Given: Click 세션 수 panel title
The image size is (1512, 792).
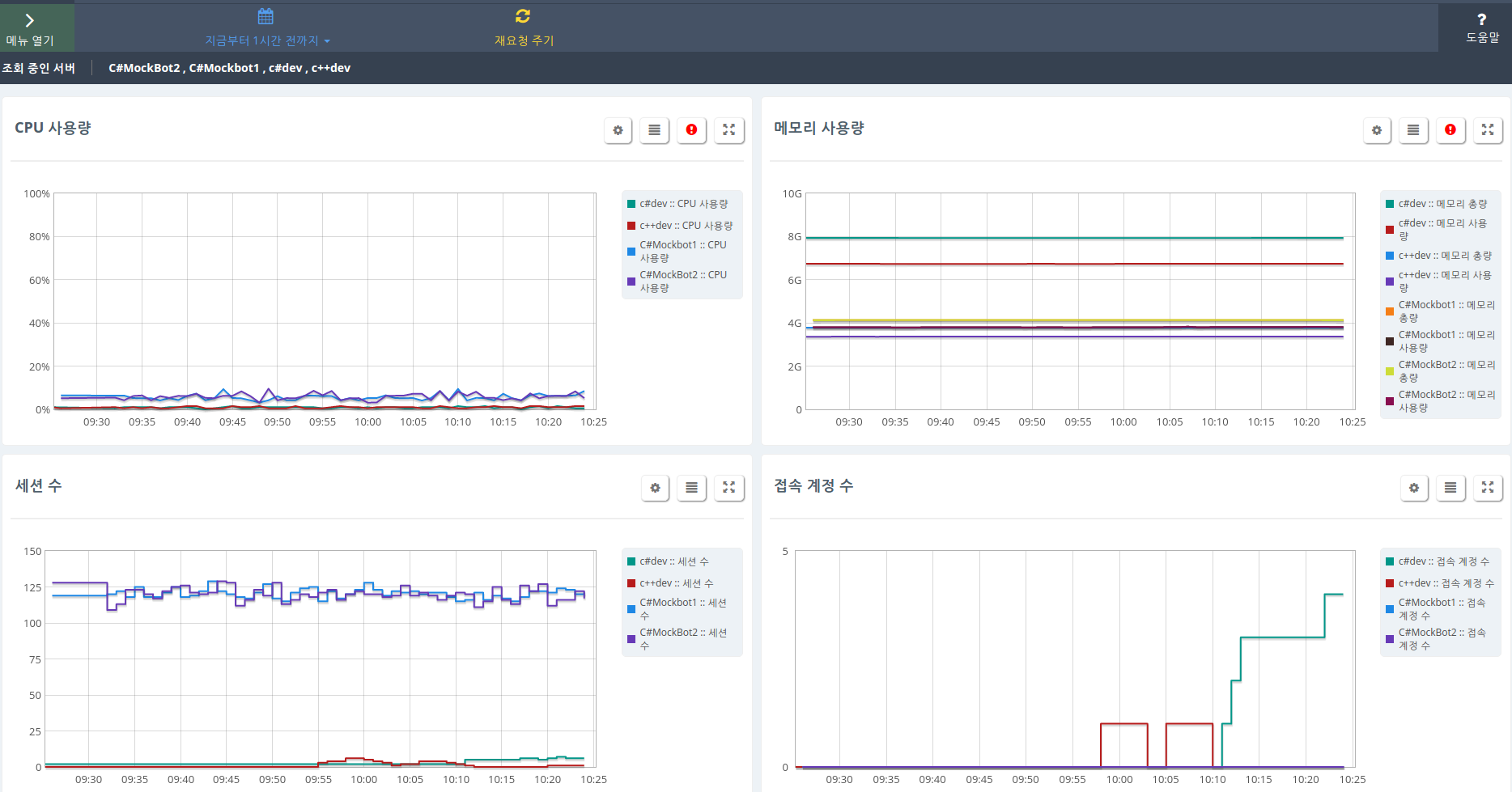Looking at the screenshot, I should click(38, 485).
